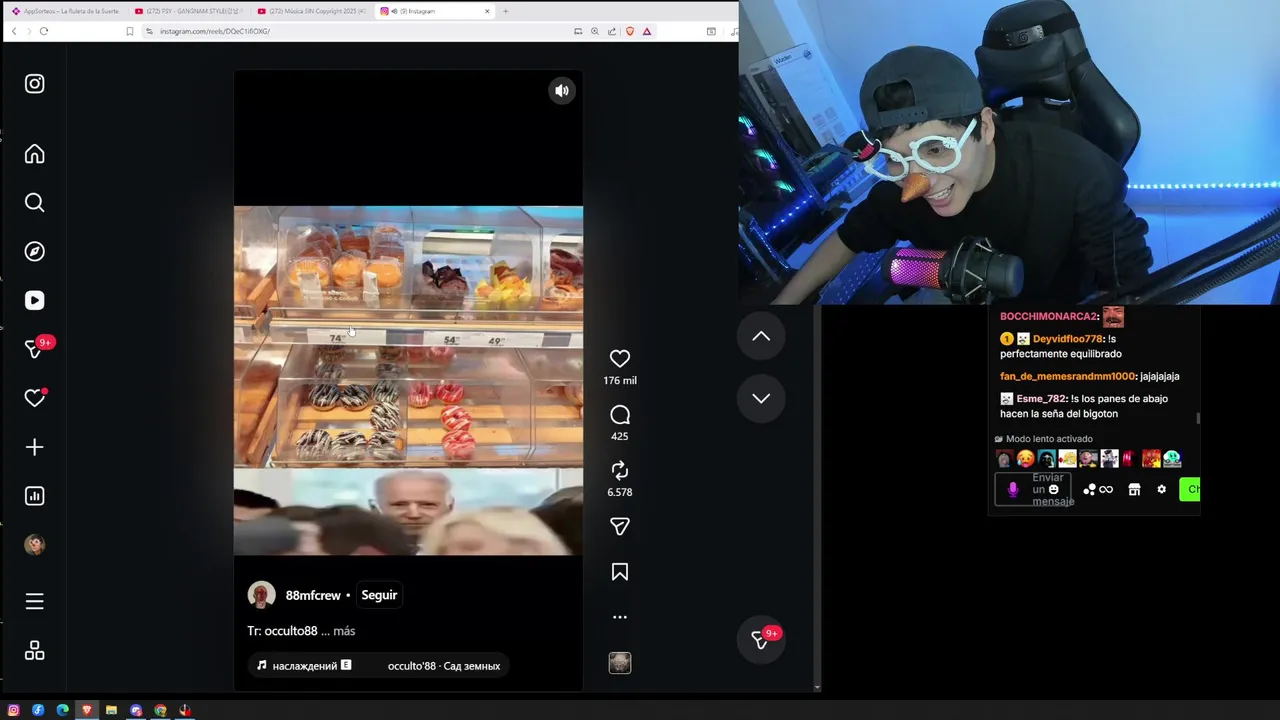Image resolution: width=1280 pixels, height=720 pixels.
Task: Open the Explore compass icon
Action: click(x=35, y=252)
